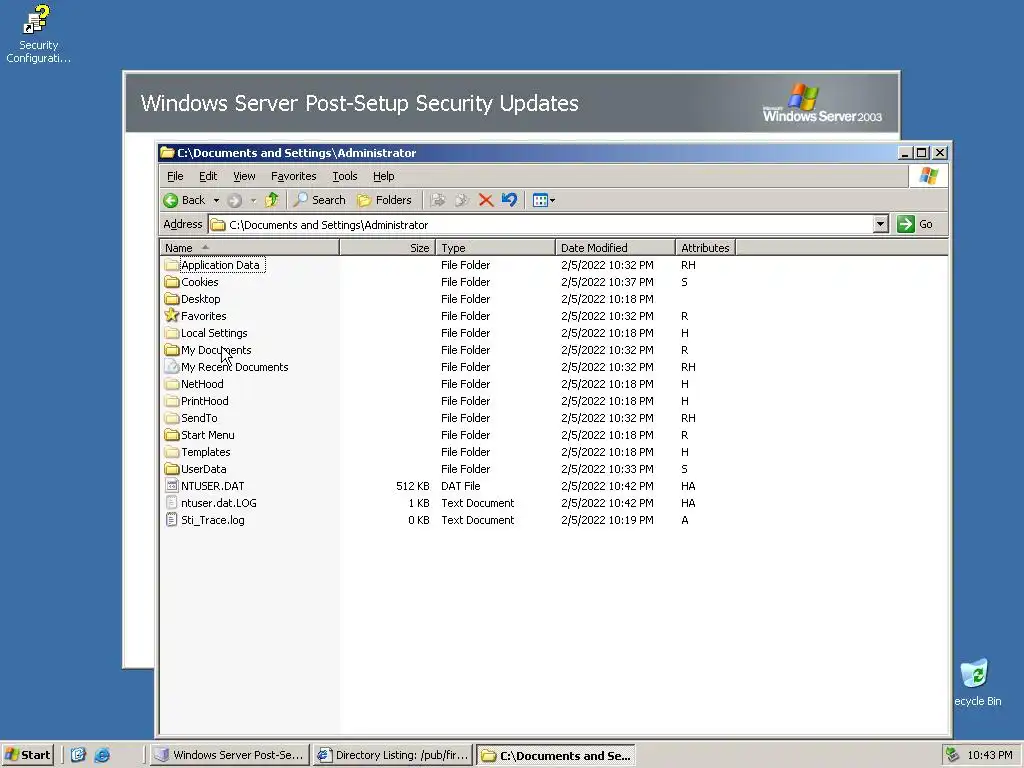This screenshot has width=1024, height=768.
Task: Sort by Date Modified column header
Action: coord(615,248)
